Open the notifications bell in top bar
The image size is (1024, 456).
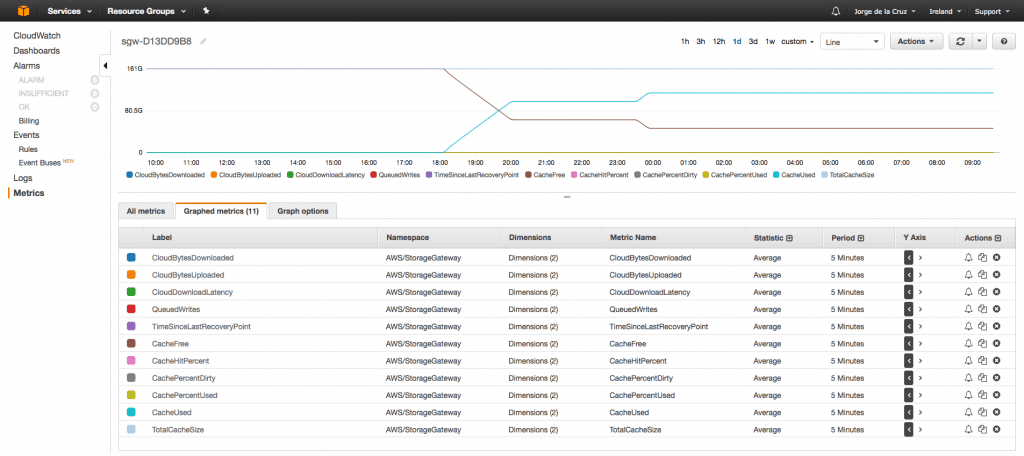(835, 11)
